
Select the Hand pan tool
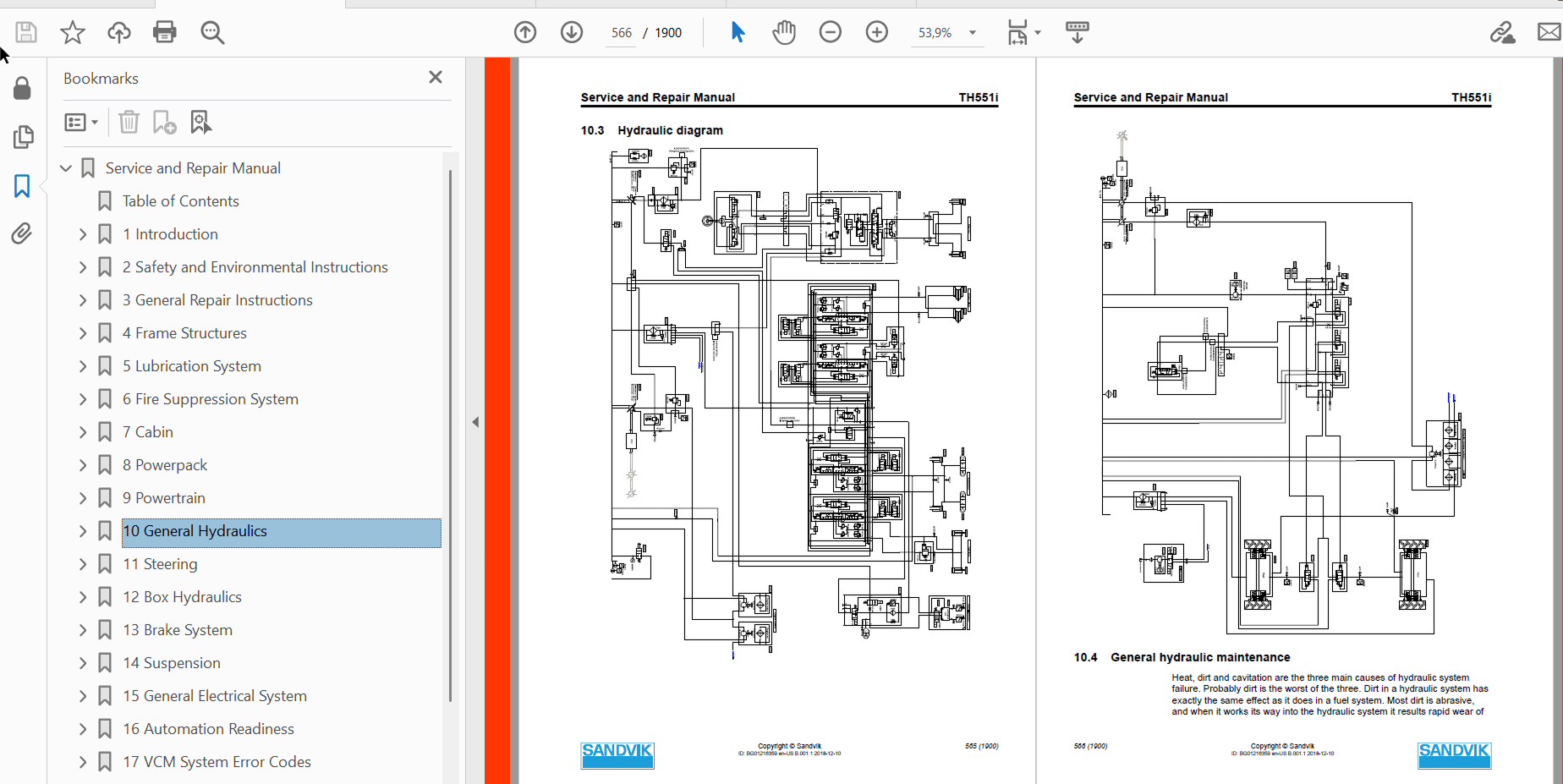point(784,32)
